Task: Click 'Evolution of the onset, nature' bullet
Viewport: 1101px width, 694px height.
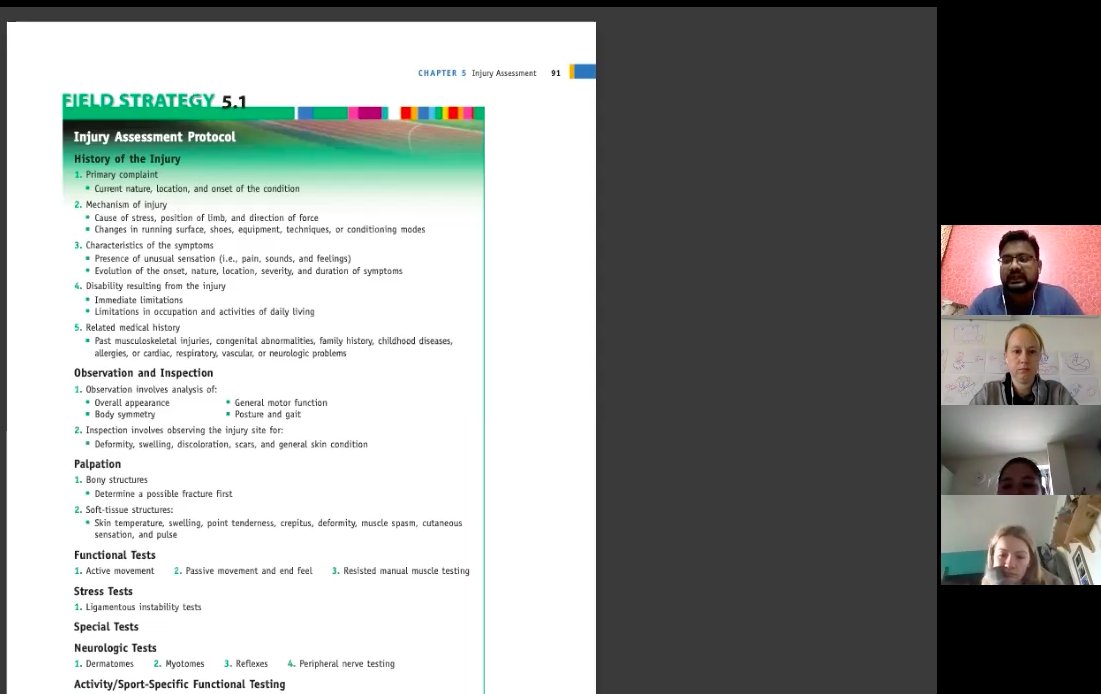Action: click(x=249, y=271)
